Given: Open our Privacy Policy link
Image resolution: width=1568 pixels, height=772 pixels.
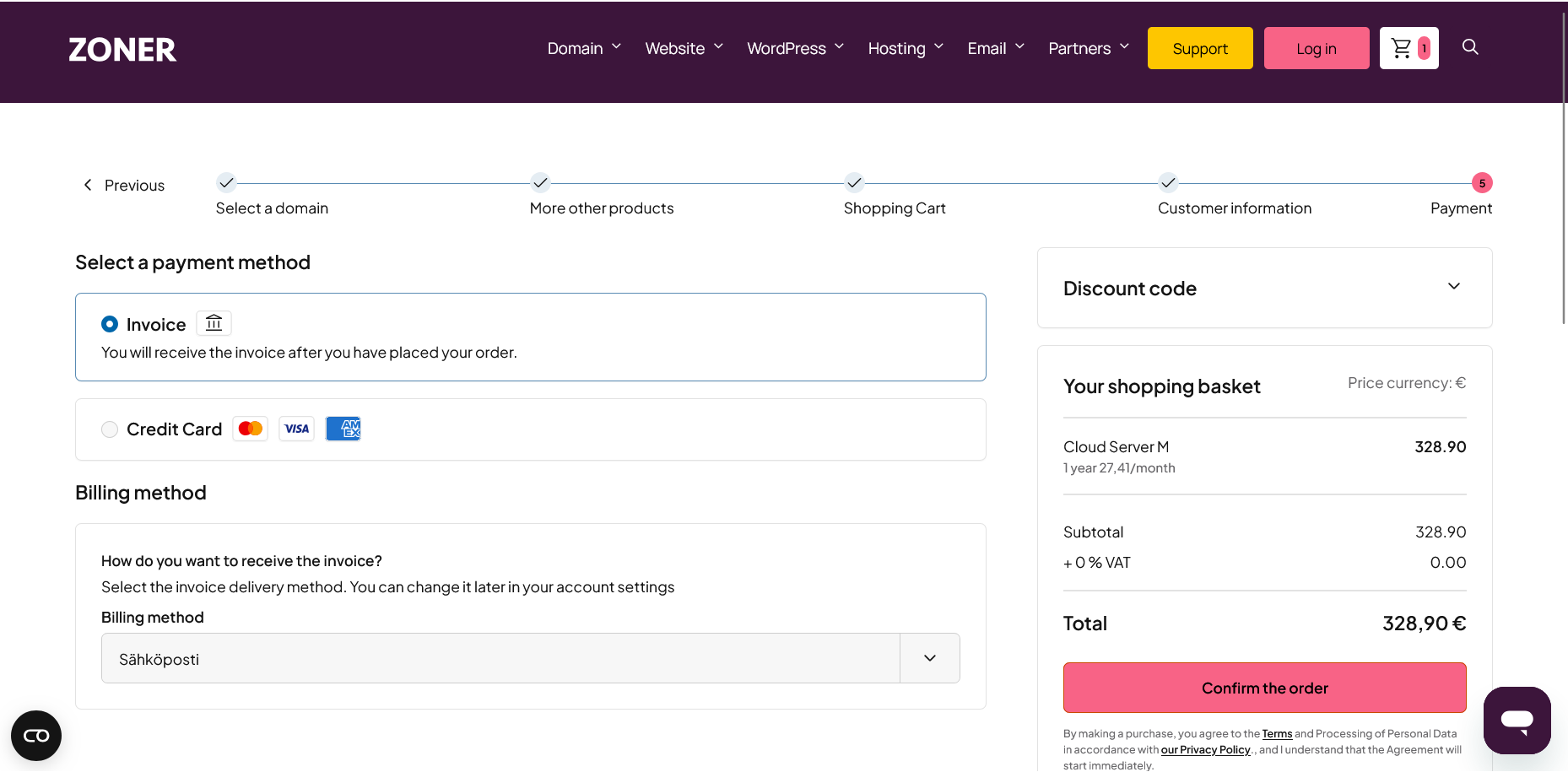Looking at the screenshot, I should (x=1205, y=750).
